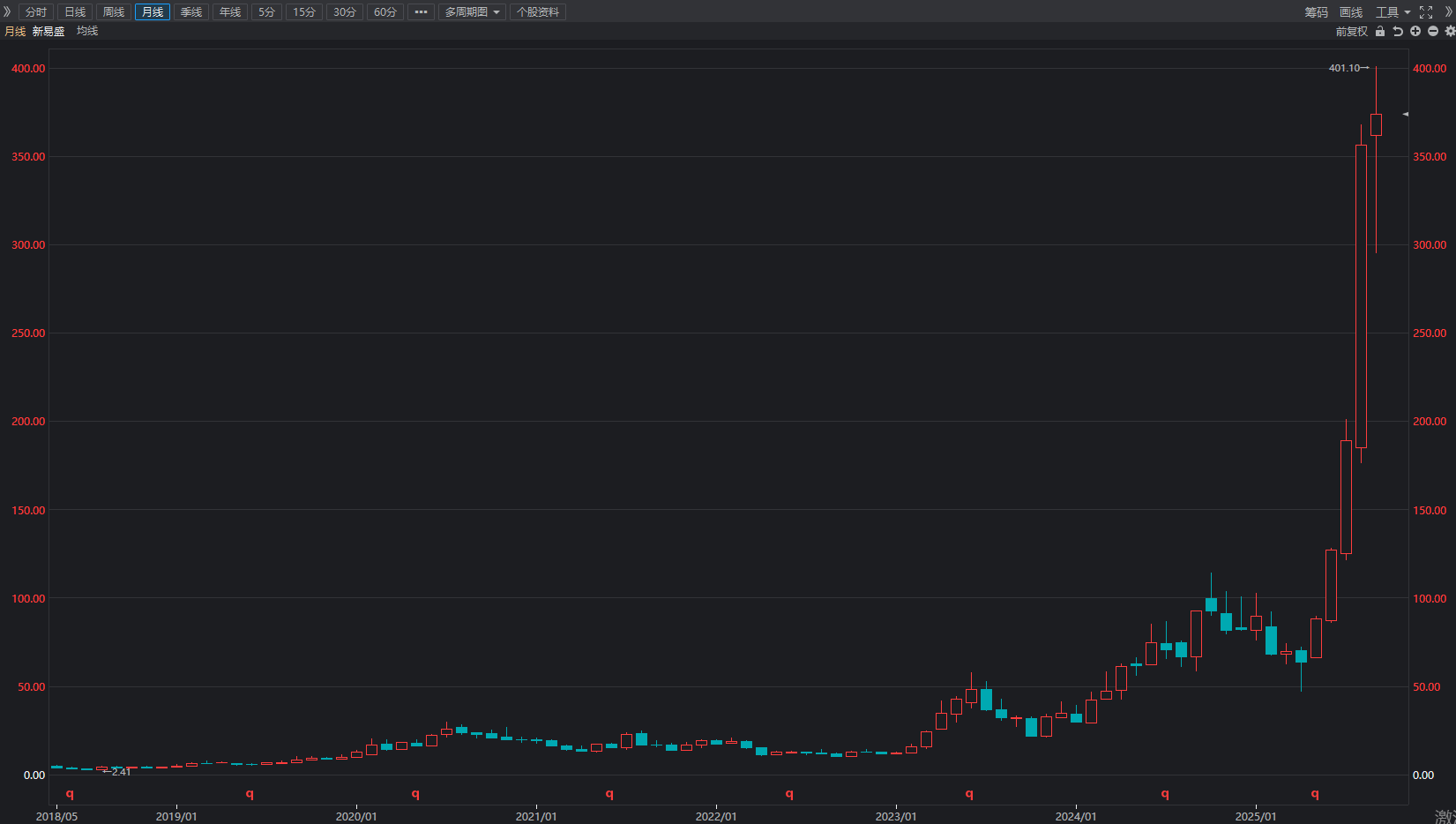
Task: Click the 均线 moving average label
Action: point(87,31)
